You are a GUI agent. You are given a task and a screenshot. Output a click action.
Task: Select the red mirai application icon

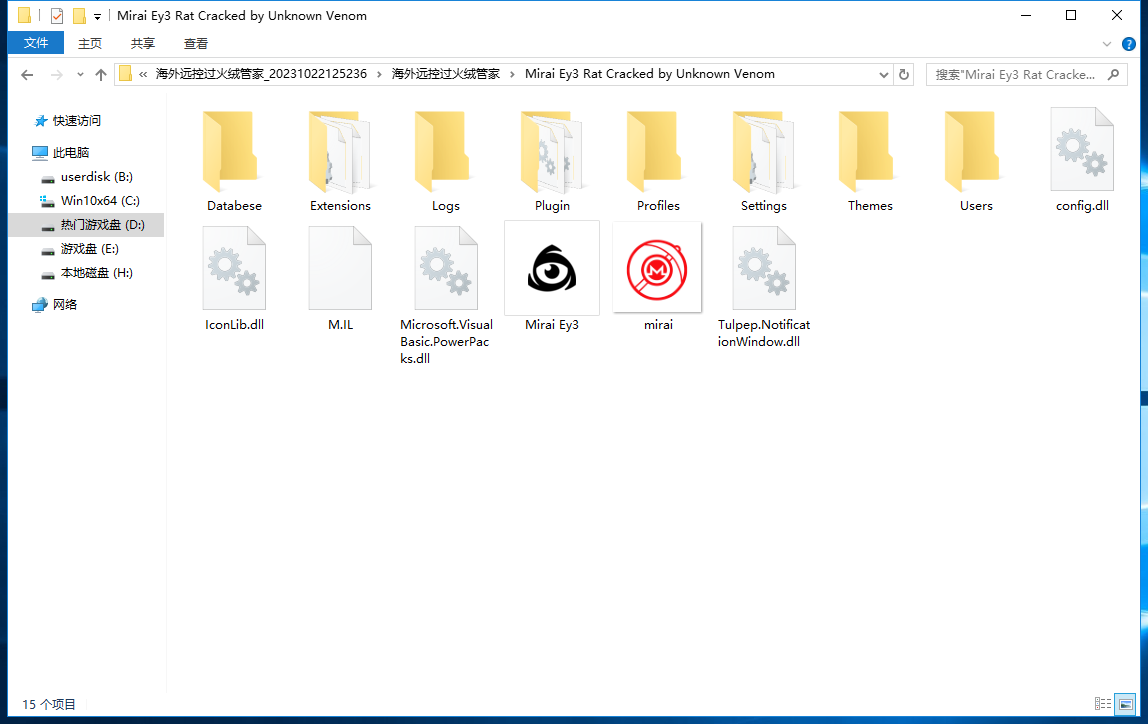point(657,268)
